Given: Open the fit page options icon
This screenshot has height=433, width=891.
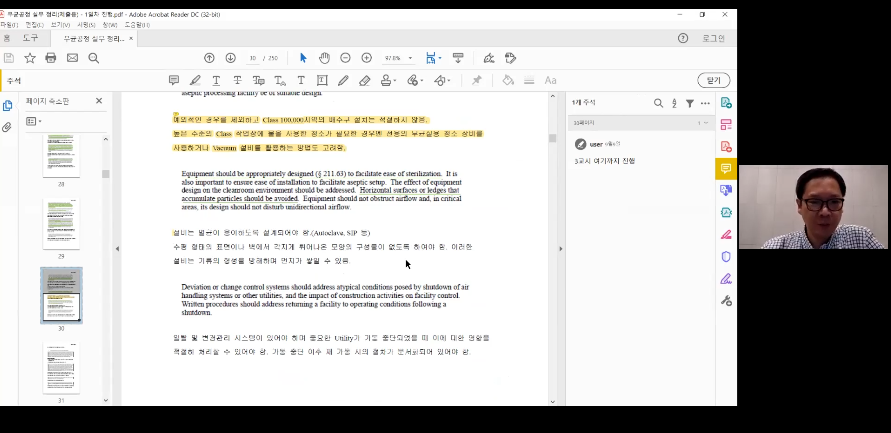Looking at the screenshot, I should pyautogui.click(x=433, y=58).
